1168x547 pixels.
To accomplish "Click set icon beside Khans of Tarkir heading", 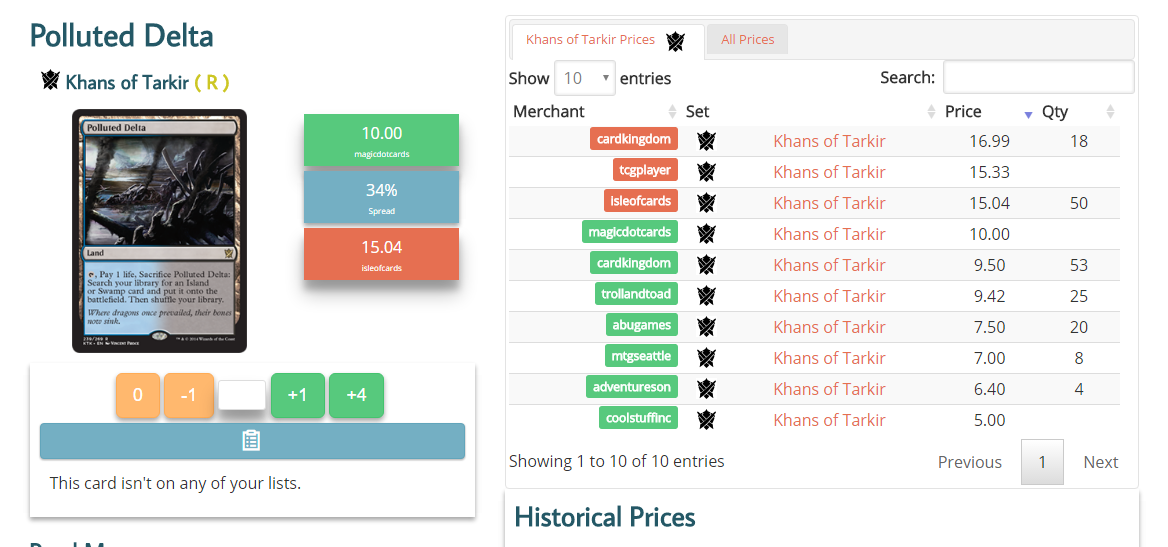I will (50, 81).
